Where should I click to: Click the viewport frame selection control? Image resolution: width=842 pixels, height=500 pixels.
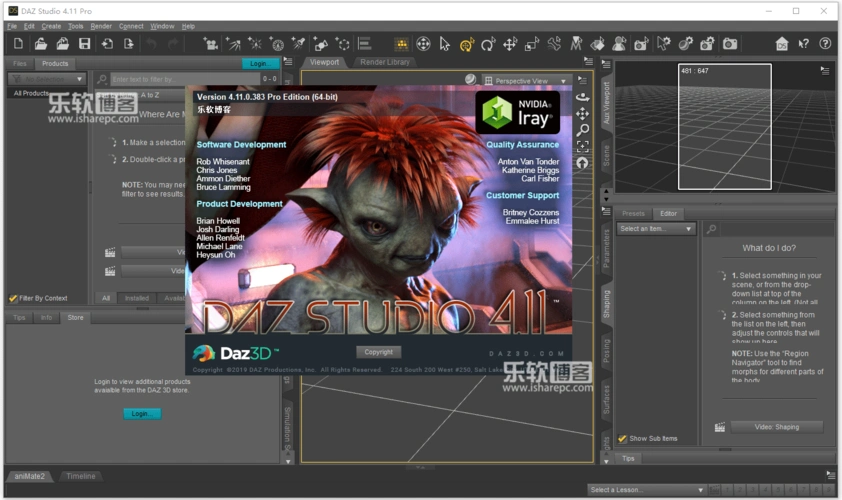(x=583, y=146)
